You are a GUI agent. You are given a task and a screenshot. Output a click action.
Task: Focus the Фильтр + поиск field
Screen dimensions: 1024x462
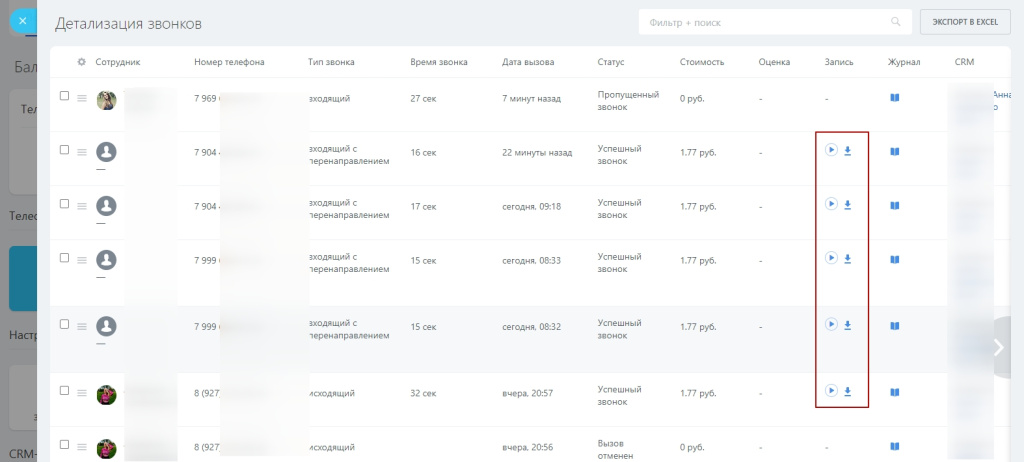[760, 22]
